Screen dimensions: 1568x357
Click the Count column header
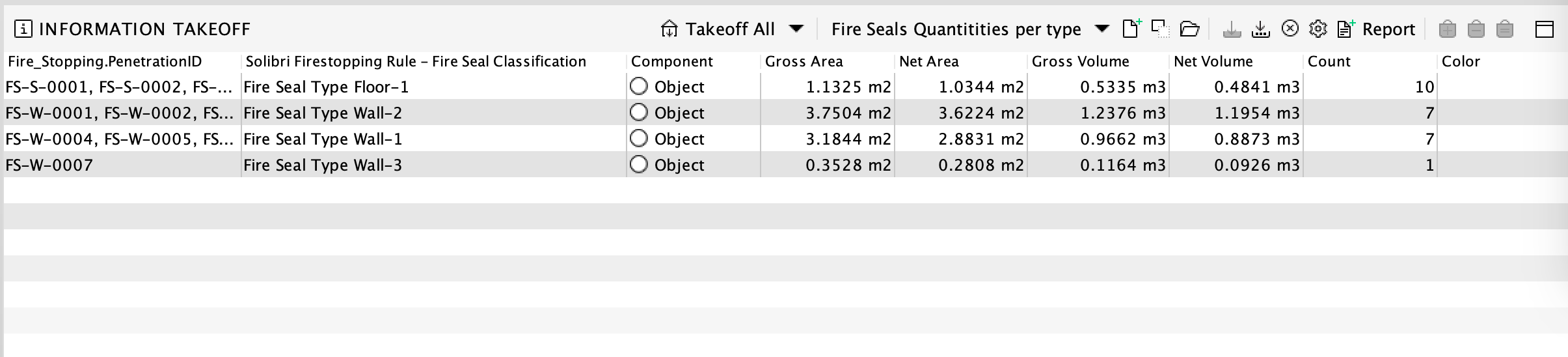click(1329, 61)
